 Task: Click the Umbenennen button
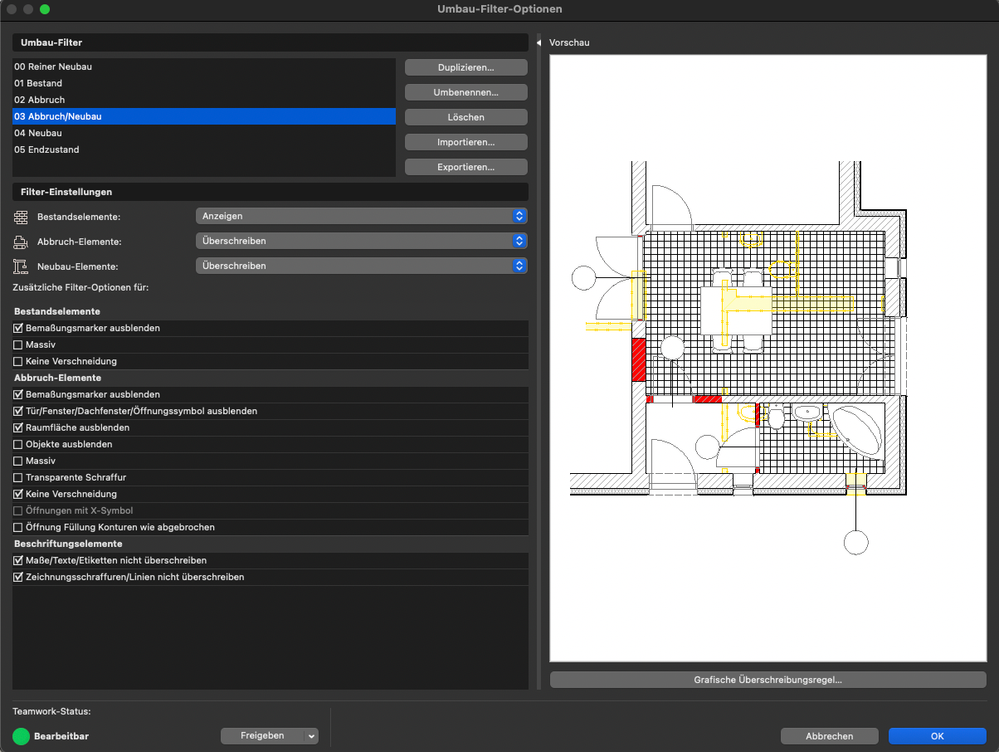[466, 92]
